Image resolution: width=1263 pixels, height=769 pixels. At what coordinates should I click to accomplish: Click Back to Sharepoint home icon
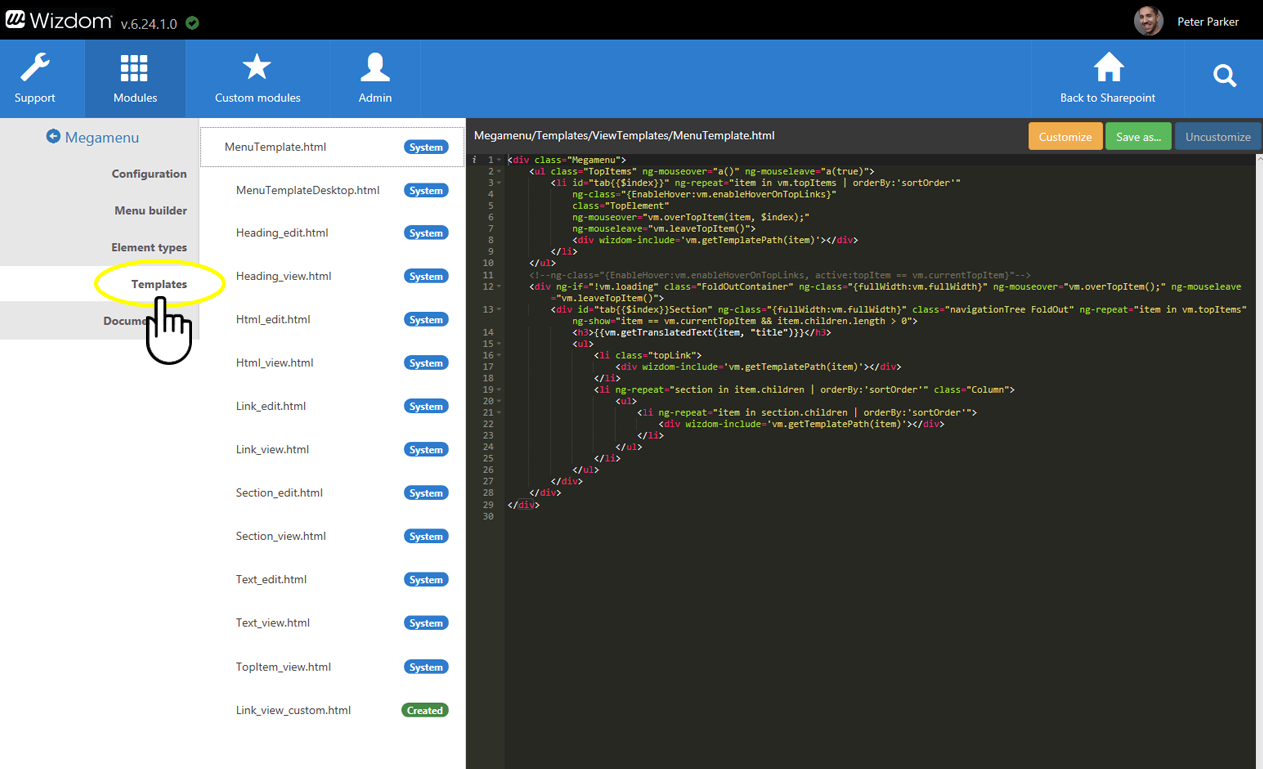tap(1107, 68)
